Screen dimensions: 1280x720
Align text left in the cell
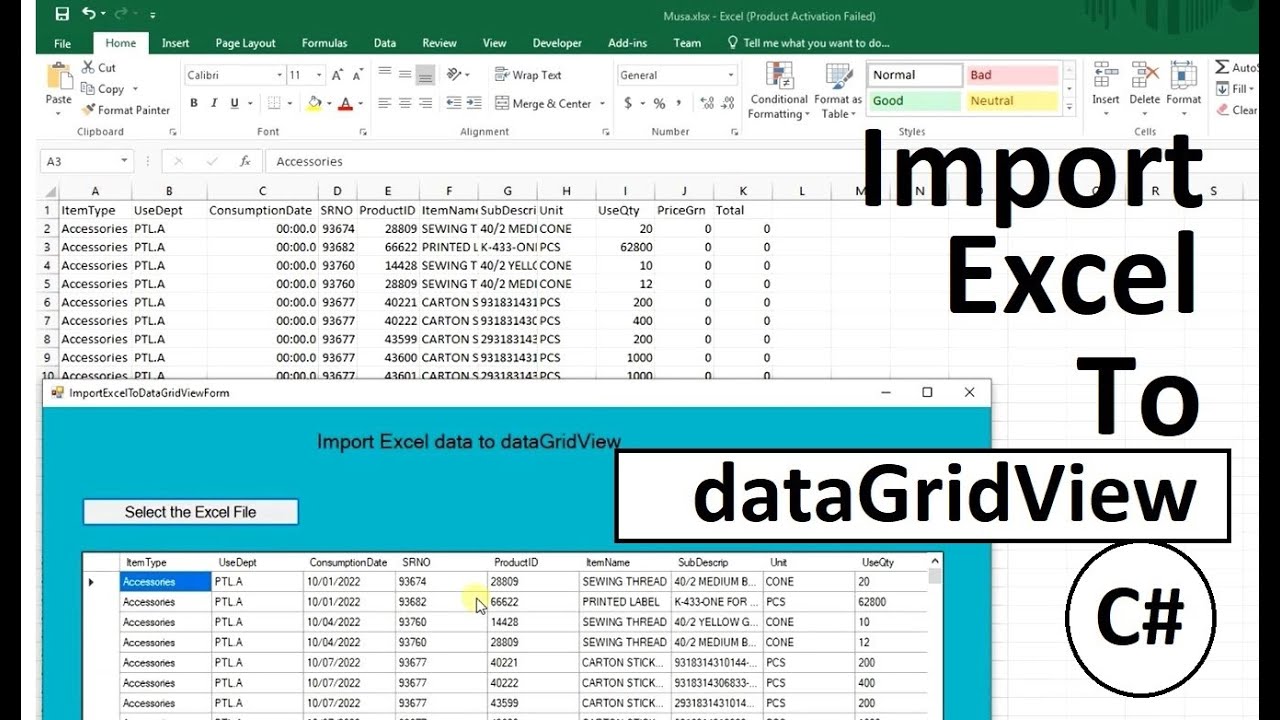point(385,103)
